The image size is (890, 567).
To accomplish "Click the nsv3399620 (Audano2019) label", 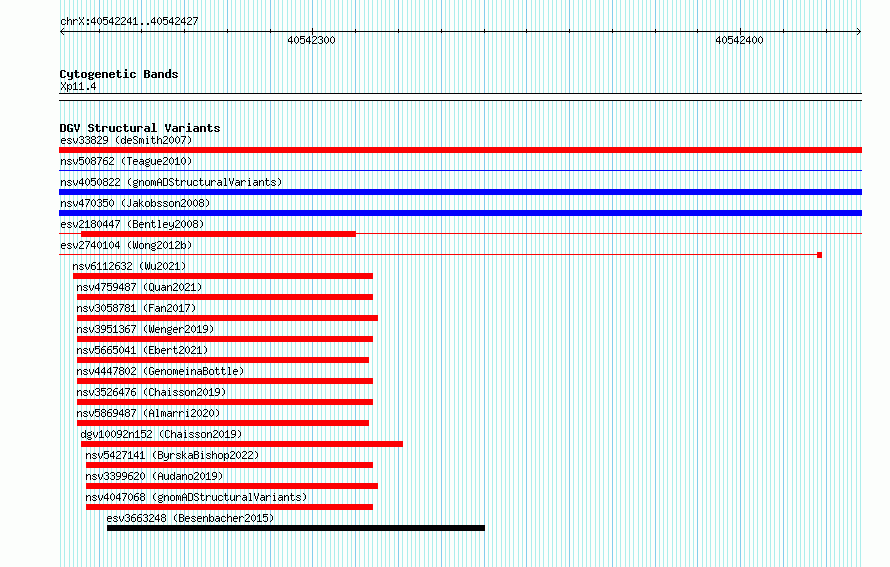I will click(154, 476).
